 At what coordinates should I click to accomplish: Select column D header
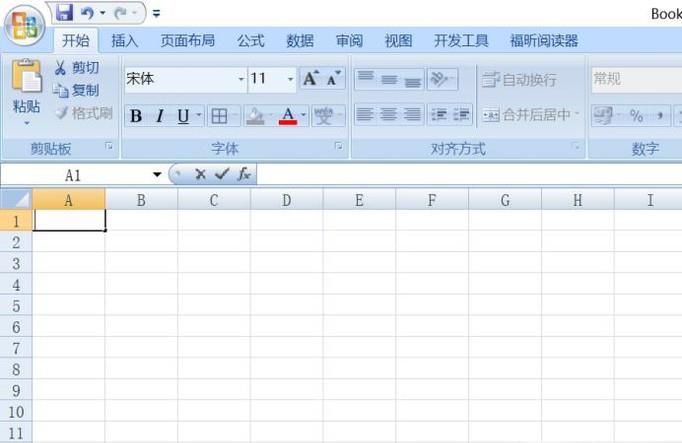[287, 200]
